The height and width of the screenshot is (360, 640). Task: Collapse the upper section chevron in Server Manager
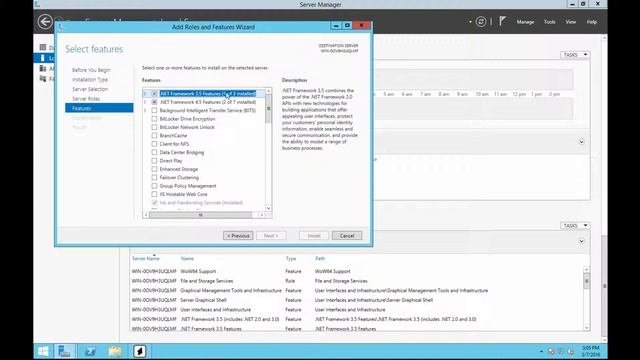(581, 142)
